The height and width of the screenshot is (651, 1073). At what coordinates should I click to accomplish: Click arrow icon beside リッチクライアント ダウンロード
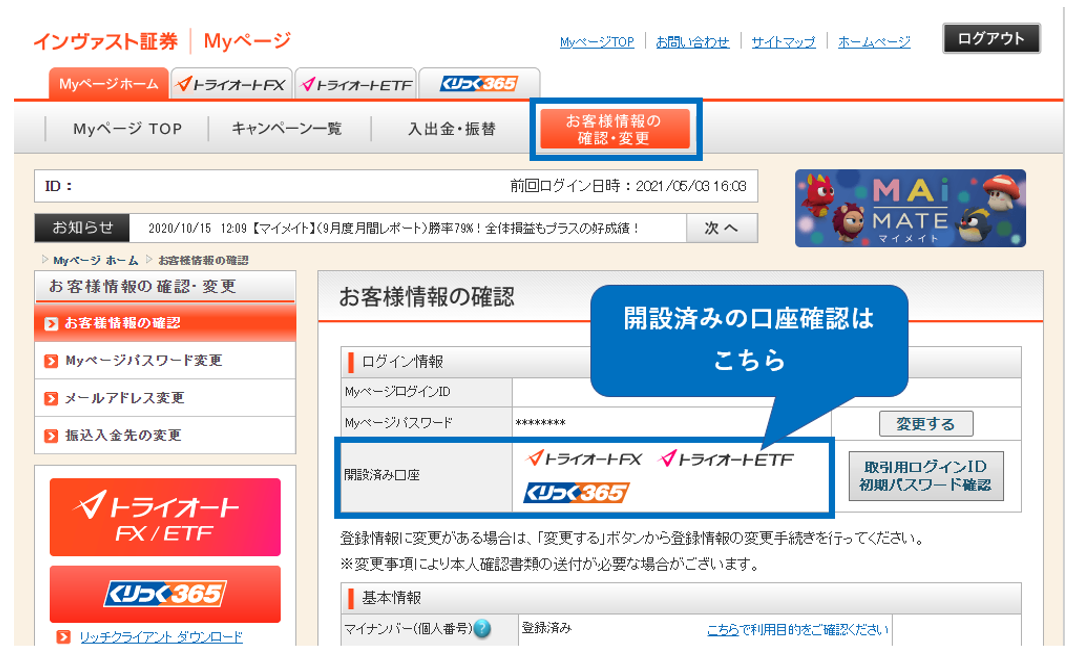(x=63, y=637)
